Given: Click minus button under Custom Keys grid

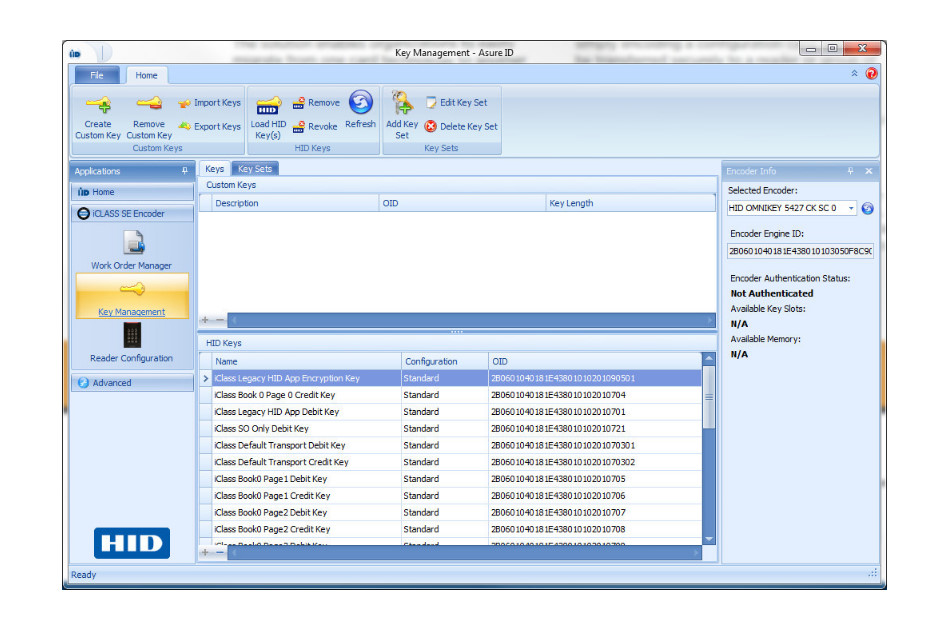Looking at the screenshot, I should pyautogui.click(x=220, y=320).
